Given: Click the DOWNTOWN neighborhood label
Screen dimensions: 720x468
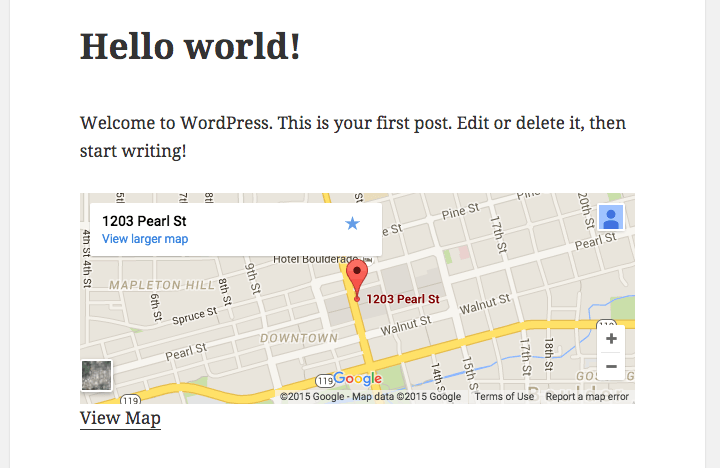Looking at the screenshot, I should pyautogui.click(x=299, y=338).
